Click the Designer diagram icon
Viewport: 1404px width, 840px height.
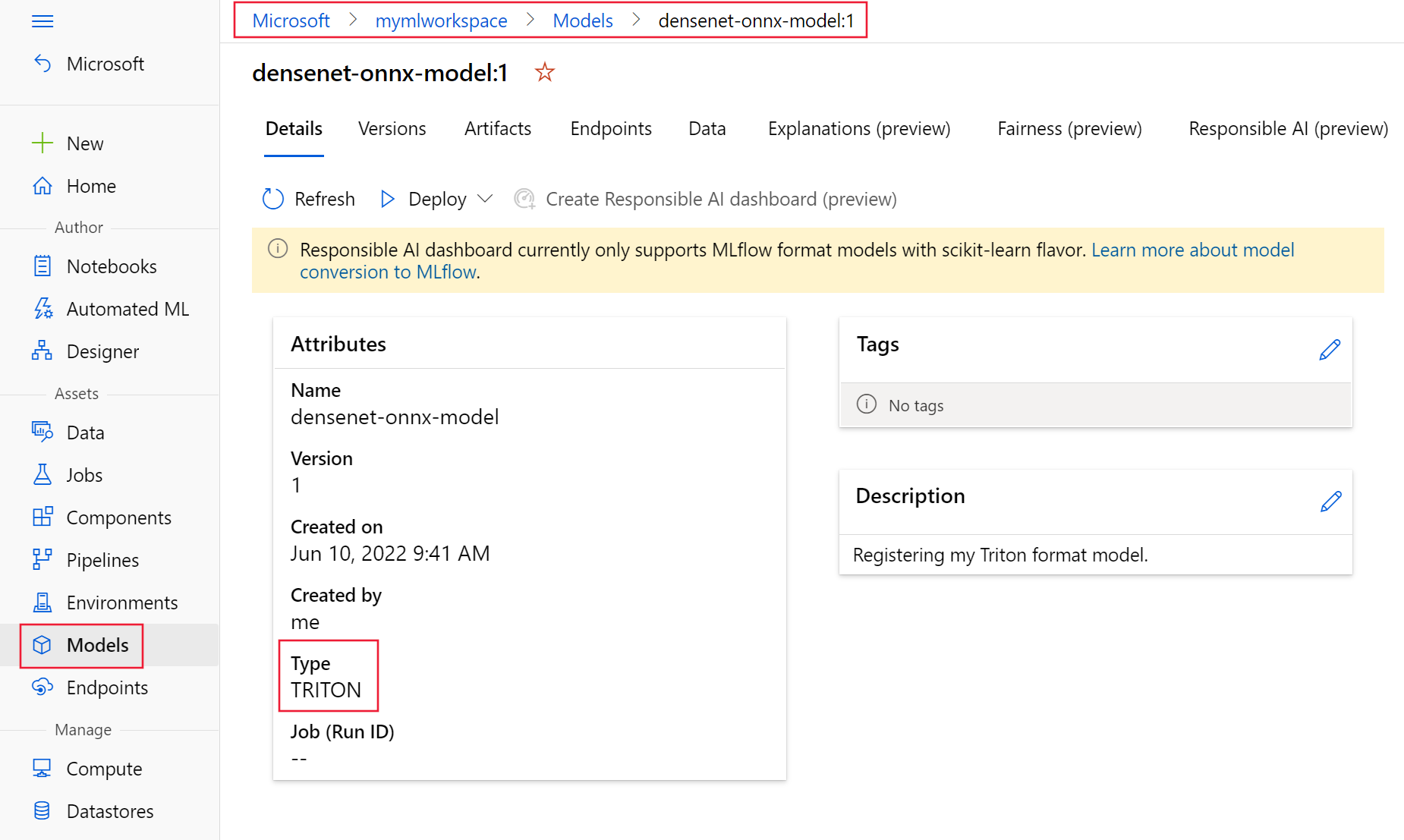[x=42, y=351]
